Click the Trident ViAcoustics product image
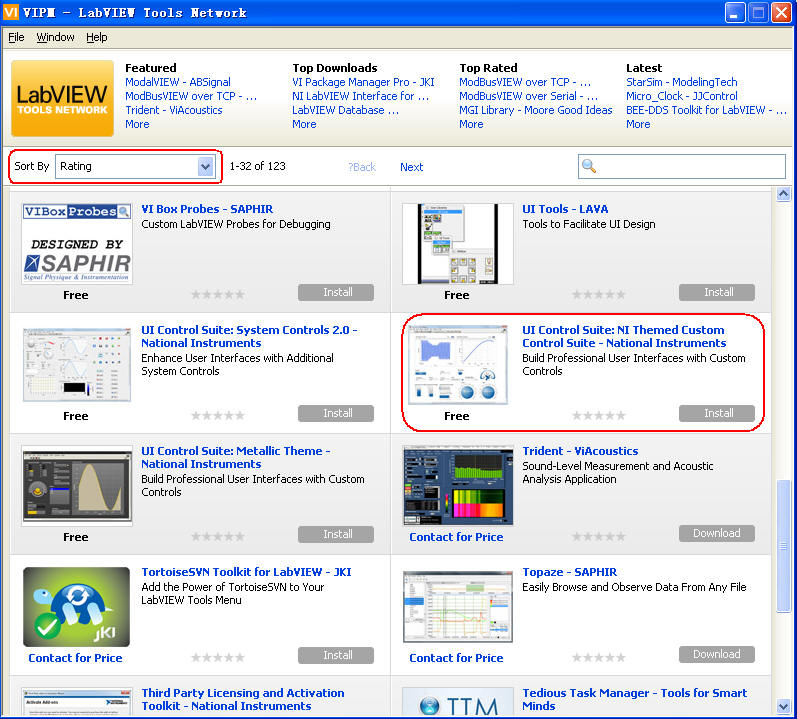 click(x=457, y=486)
